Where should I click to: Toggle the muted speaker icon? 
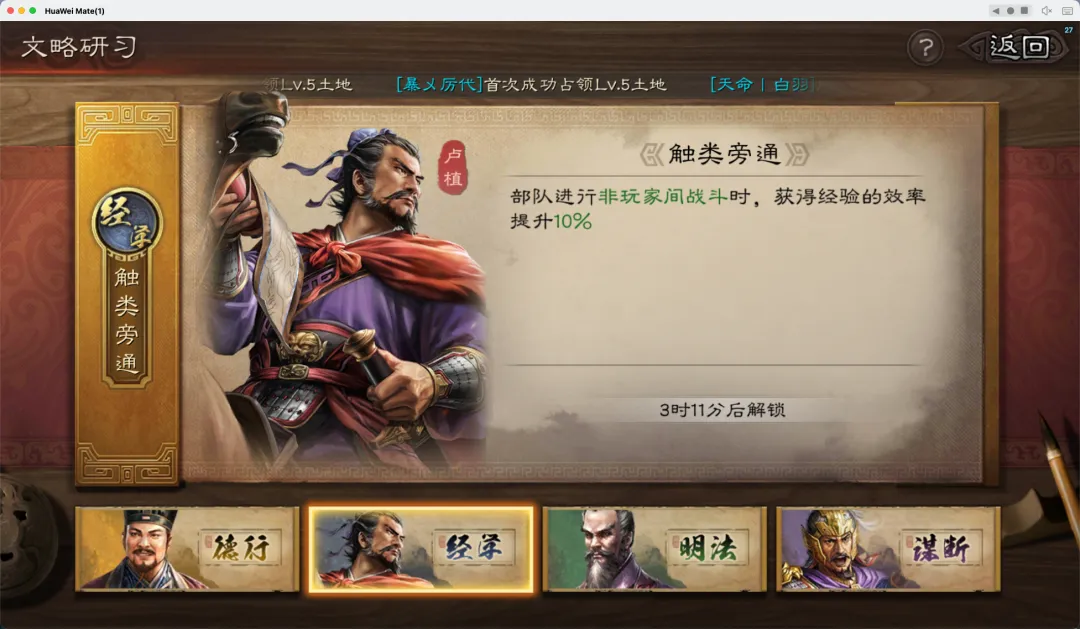[1047, 10]
